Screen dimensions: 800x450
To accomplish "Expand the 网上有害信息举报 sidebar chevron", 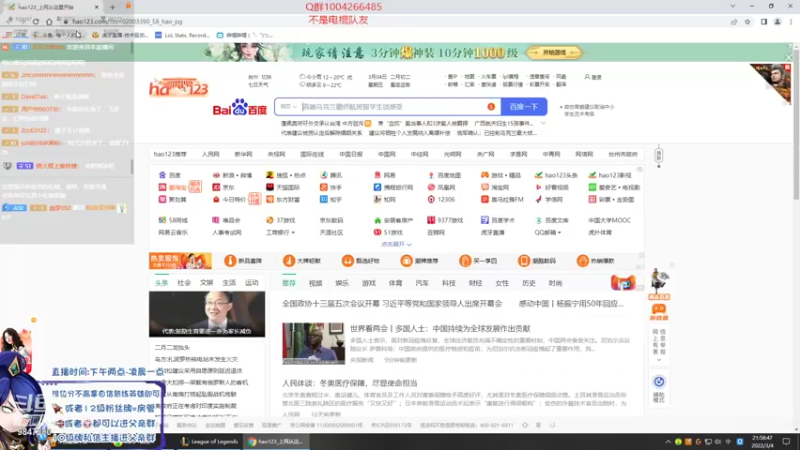I will 659,360.
